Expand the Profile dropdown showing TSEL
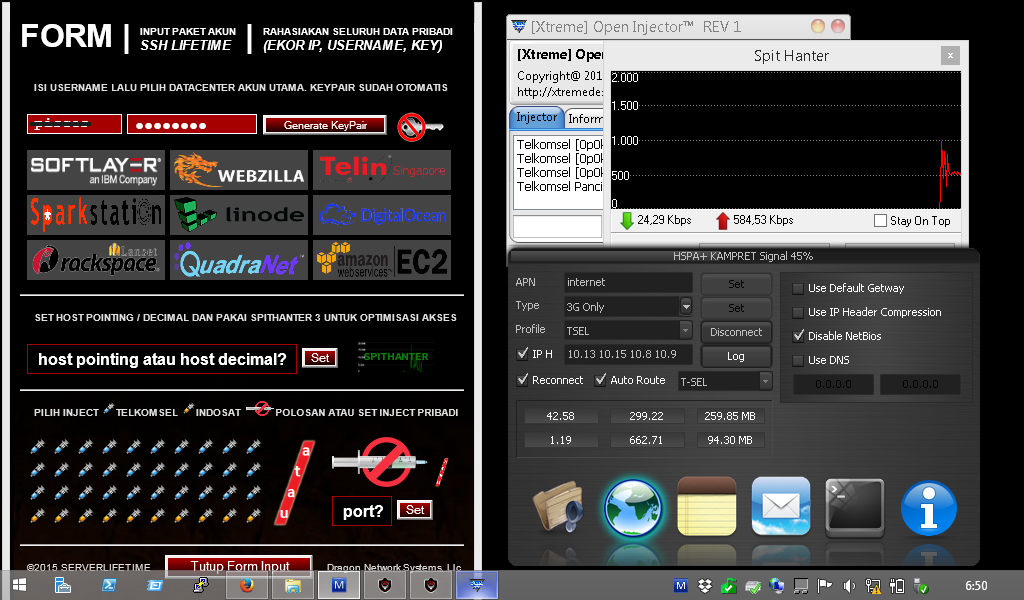 coord(684,330)
